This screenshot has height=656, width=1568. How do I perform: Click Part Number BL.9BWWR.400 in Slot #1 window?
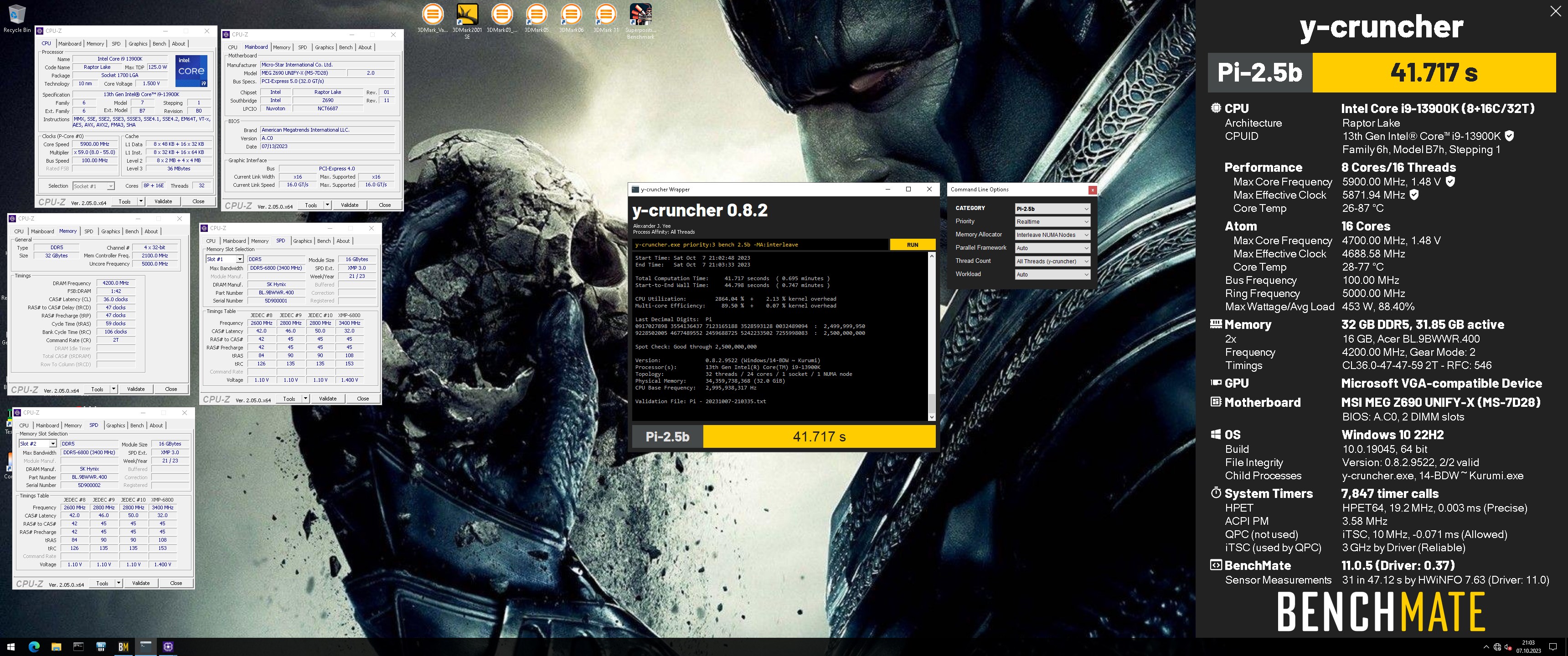[276, 293]
